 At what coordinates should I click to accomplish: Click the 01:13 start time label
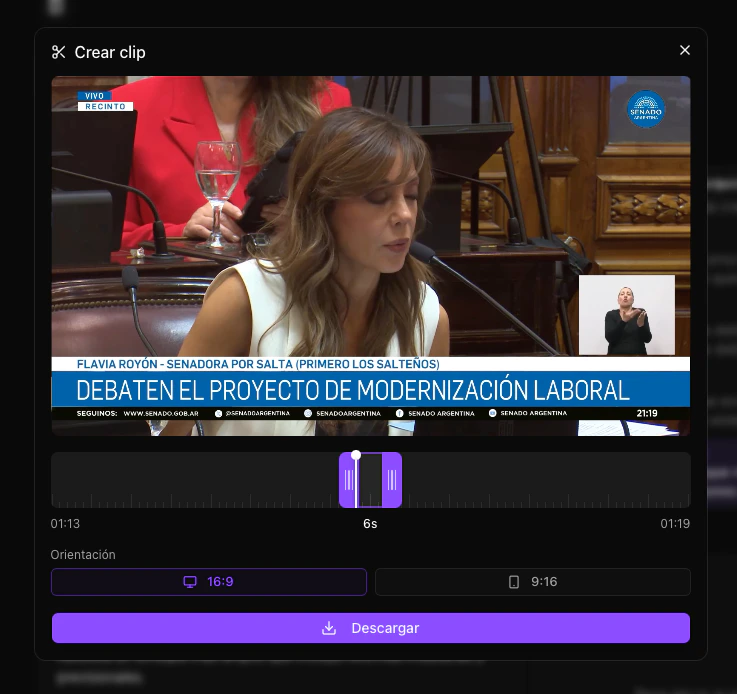[x=65, y=523]
